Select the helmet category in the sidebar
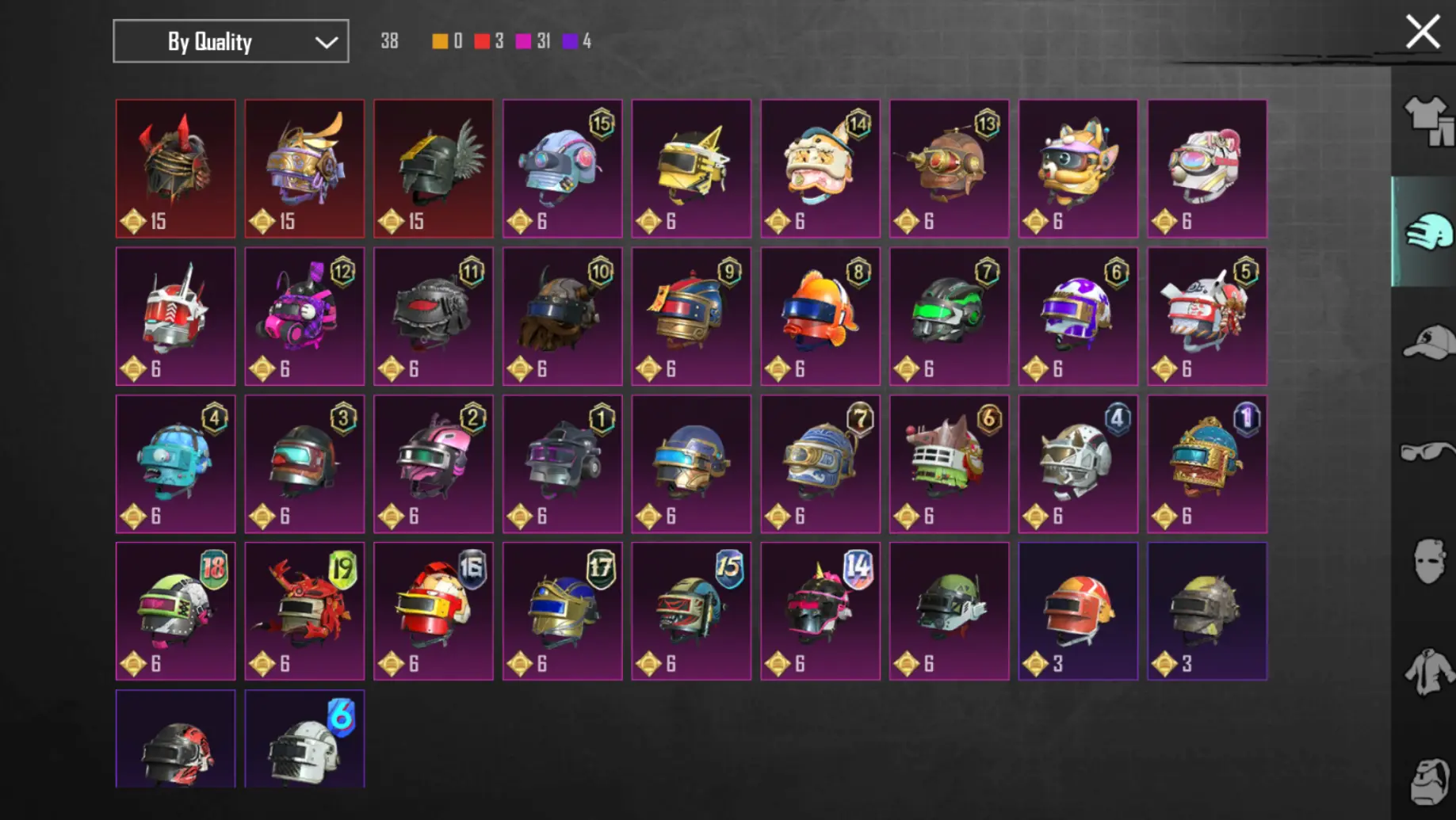Viewport: 1456px width, 820px height. [x=1427, y=232]
